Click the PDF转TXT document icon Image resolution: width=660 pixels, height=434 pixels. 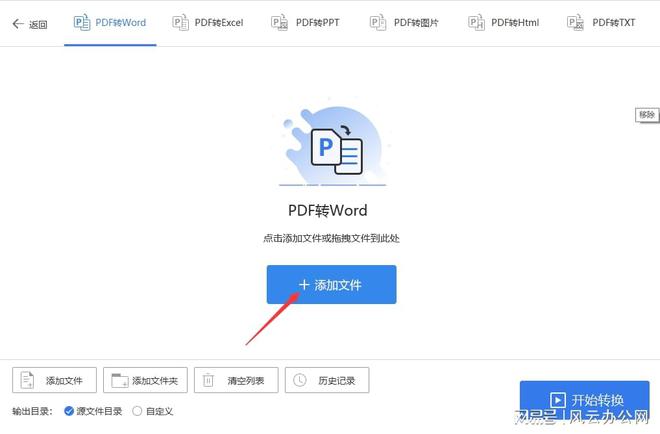[x=575, y=23]
